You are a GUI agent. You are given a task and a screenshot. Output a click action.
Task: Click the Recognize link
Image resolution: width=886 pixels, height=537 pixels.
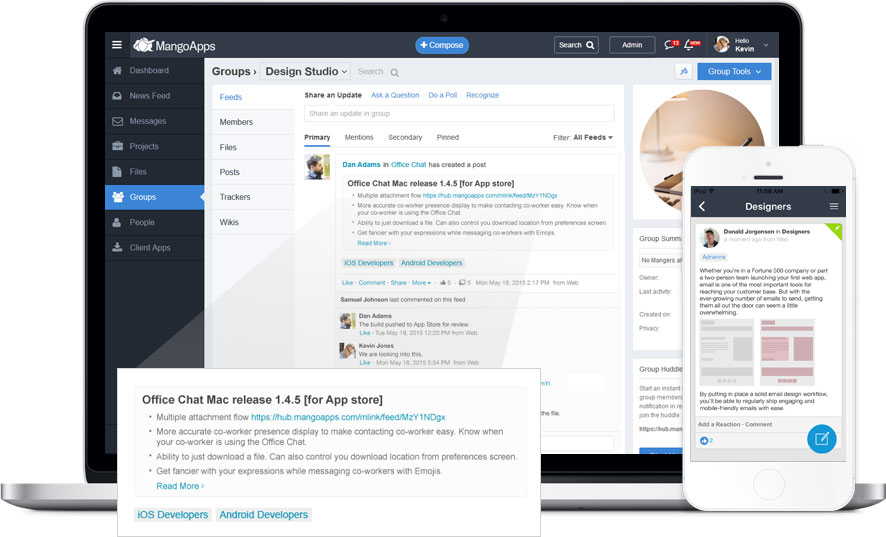pos(483,95)
